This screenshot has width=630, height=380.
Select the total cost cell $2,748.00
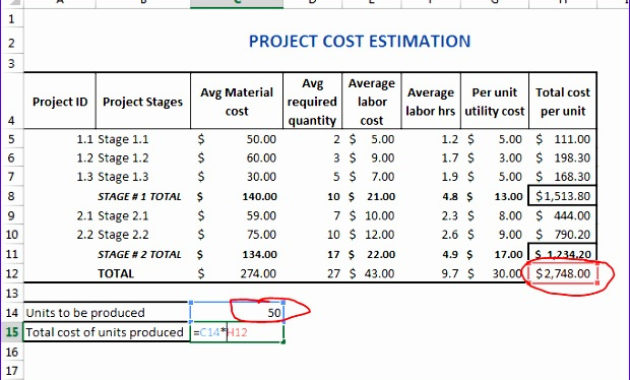(x=563, y=274)
